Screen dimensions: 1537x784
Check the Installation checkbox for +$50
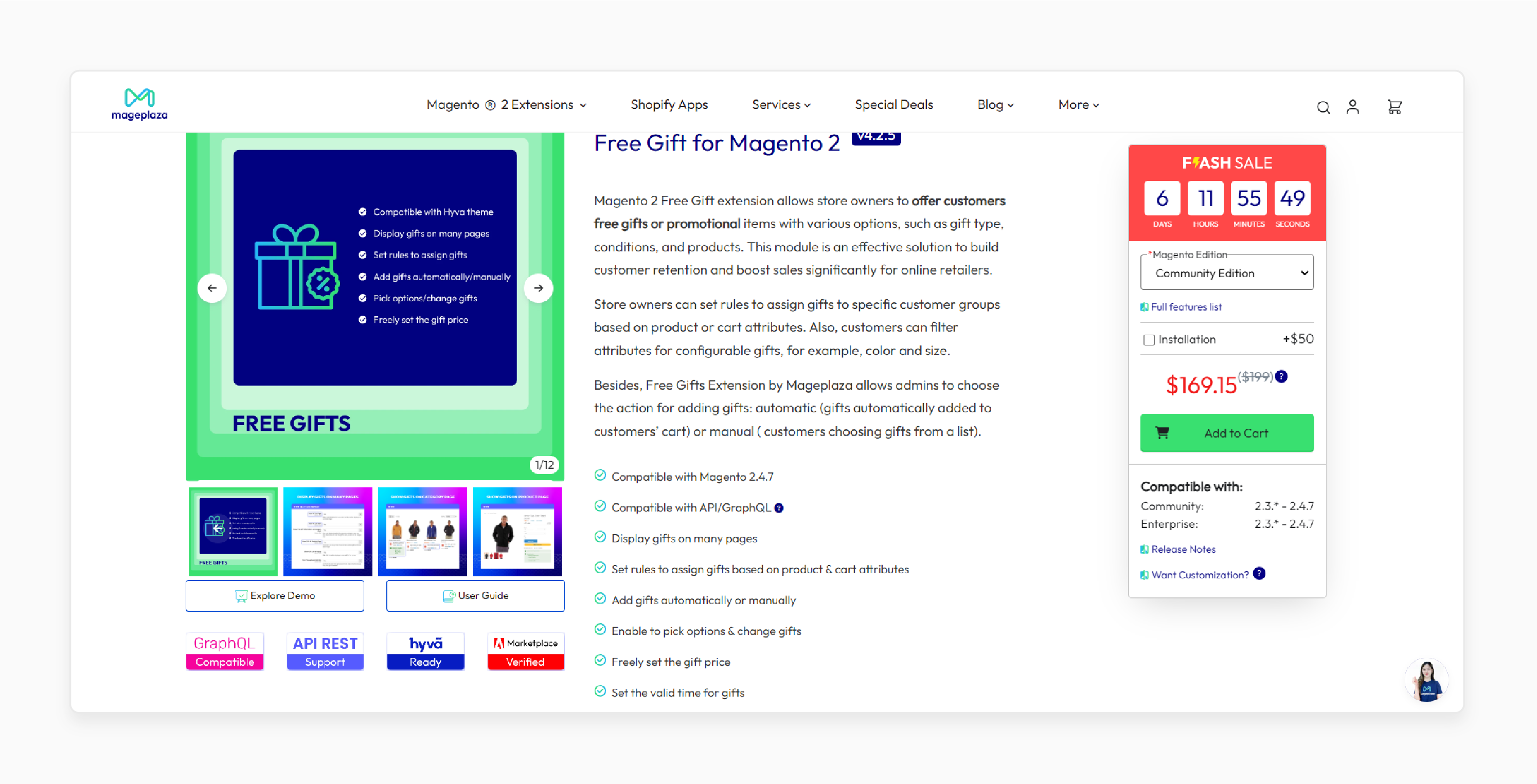point(1148,339)
